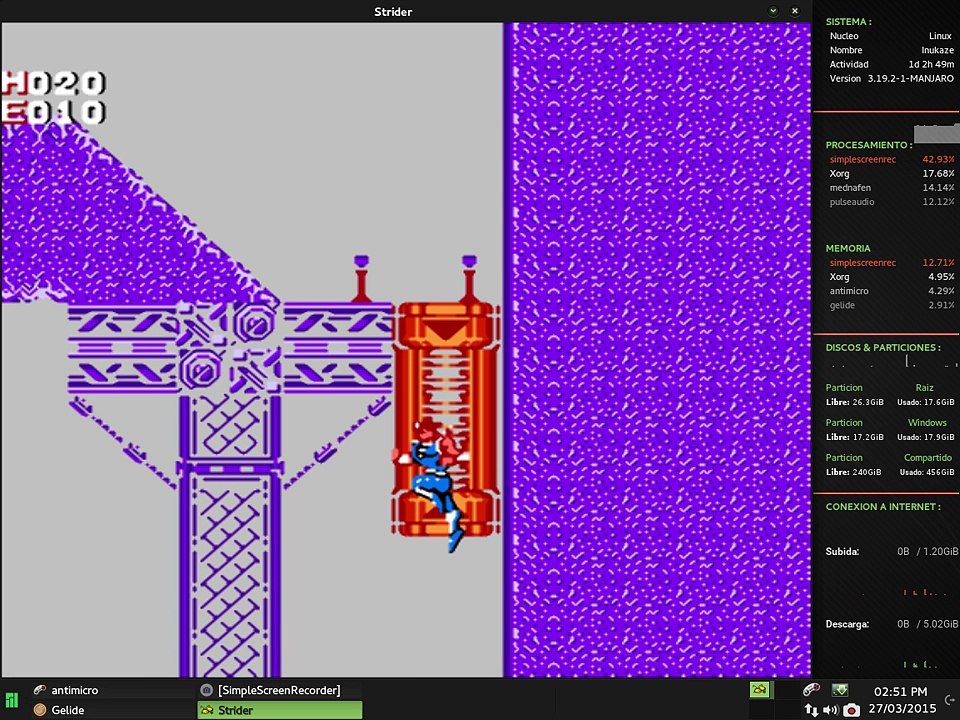The width and height of the screenshot is (960, 720).
Task: Click the date 27/03/2015 in panel
Action: tap(902, 709)
